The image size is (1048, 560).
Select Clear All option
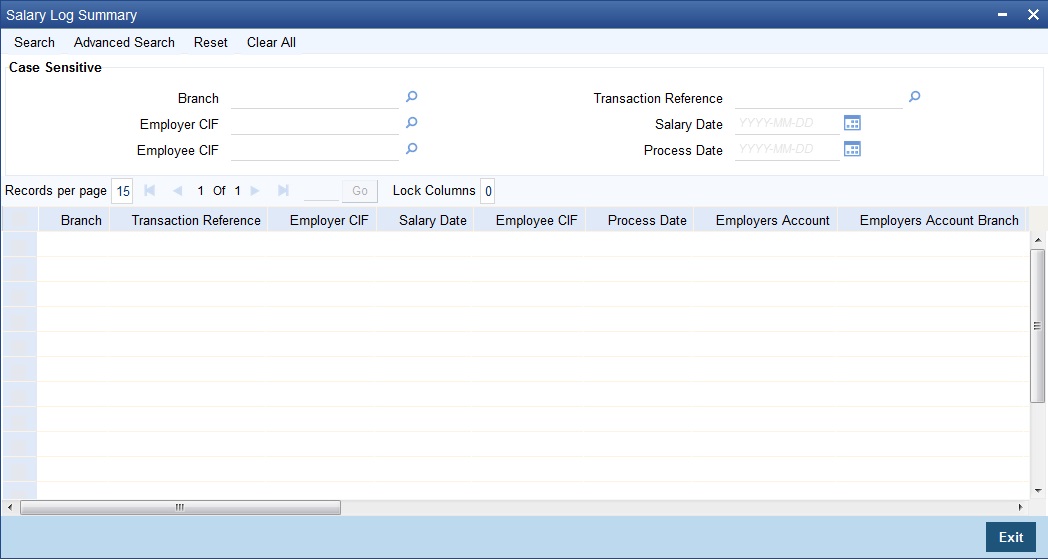coord(271,42)
